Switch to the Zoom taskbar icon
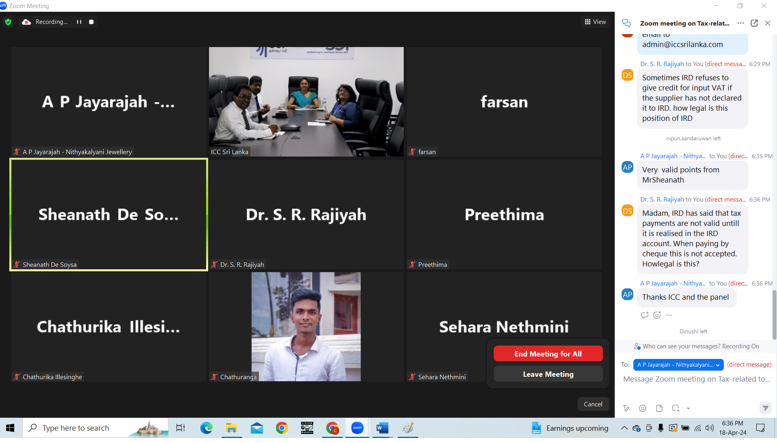777x443 pixels. pos(357,428)
